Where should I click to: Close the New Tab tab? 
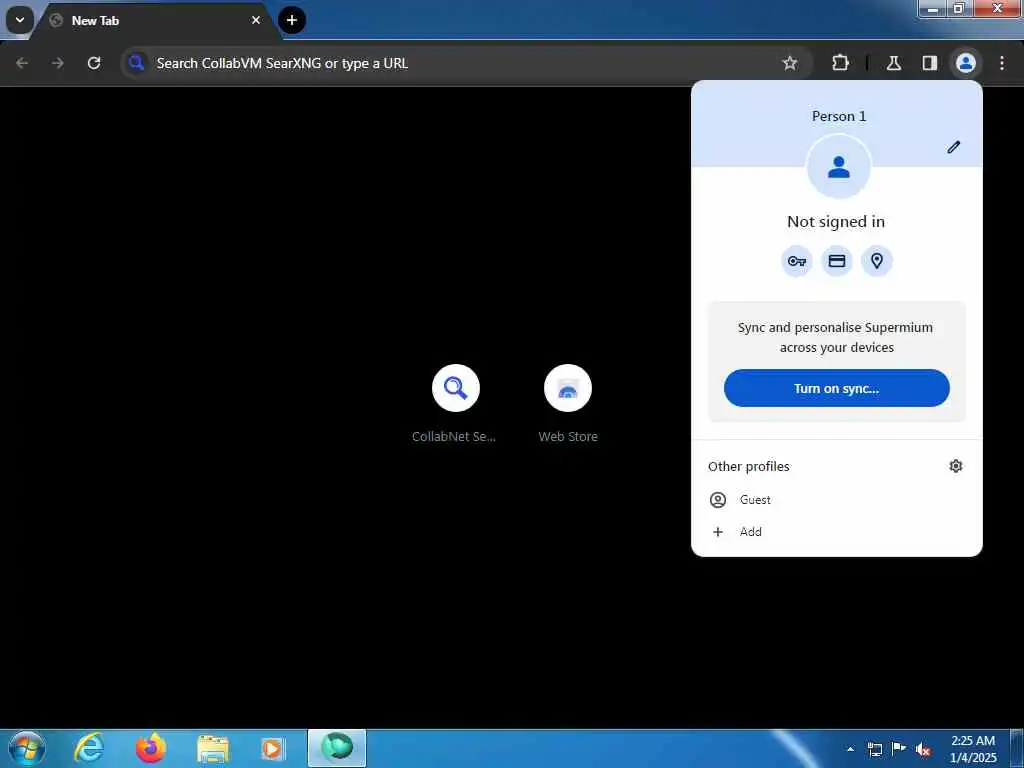(256, 20)
